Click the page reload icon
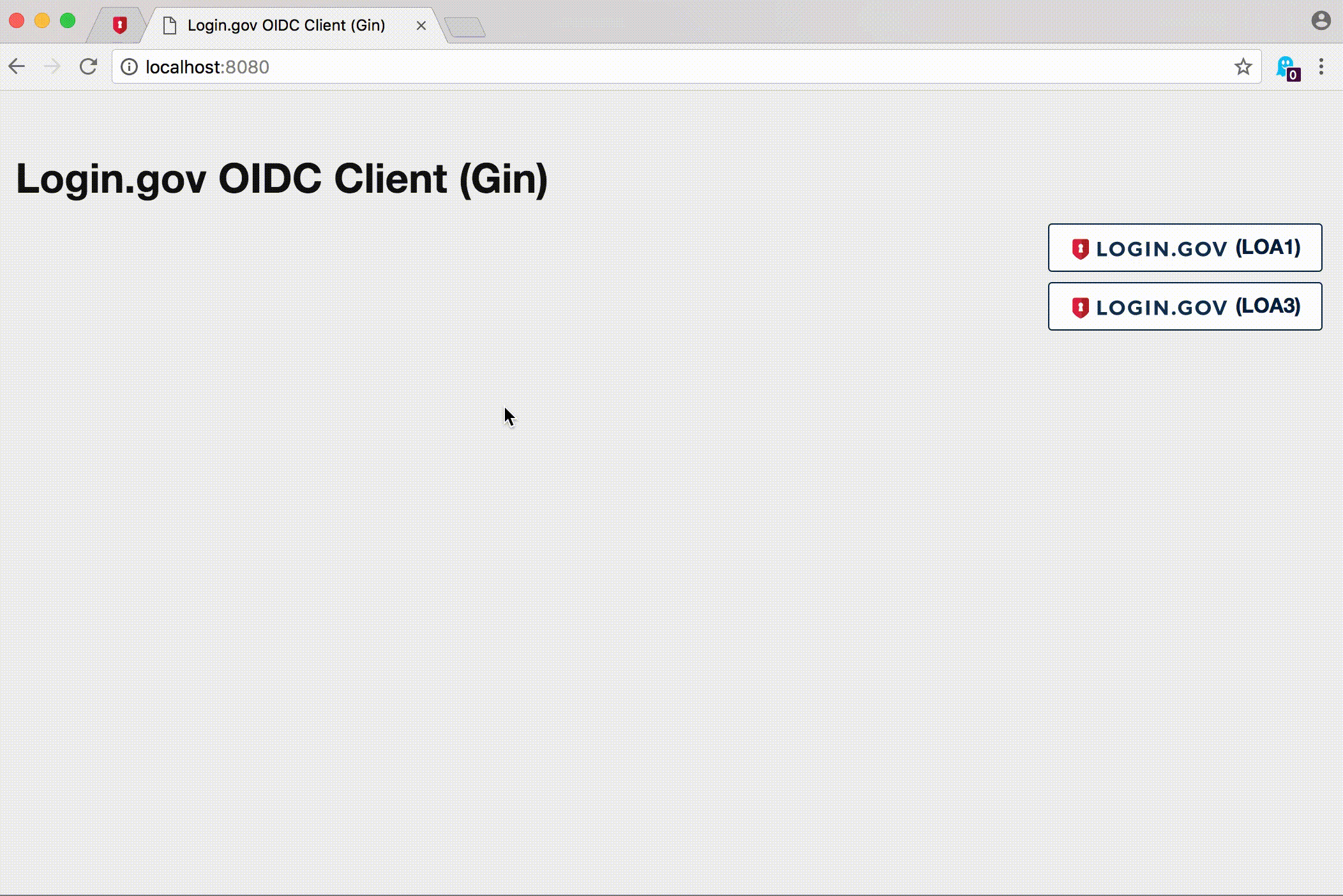Viewport: 1343px width, 896px height. point(88,67)
